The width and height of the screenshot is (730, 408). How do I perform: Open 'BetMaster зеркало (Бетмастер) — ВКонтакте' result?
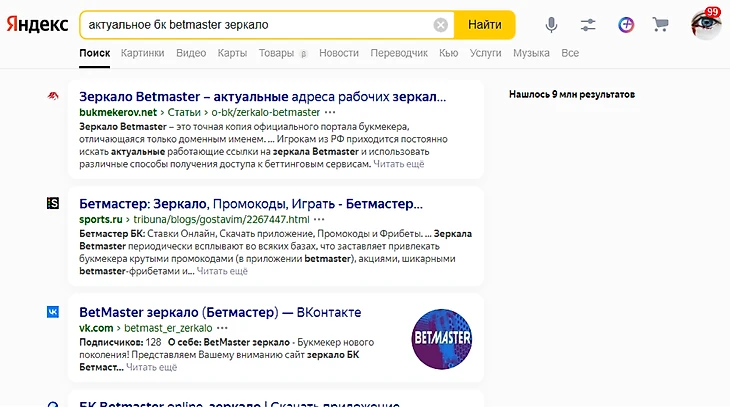click(x=220, y=312)
